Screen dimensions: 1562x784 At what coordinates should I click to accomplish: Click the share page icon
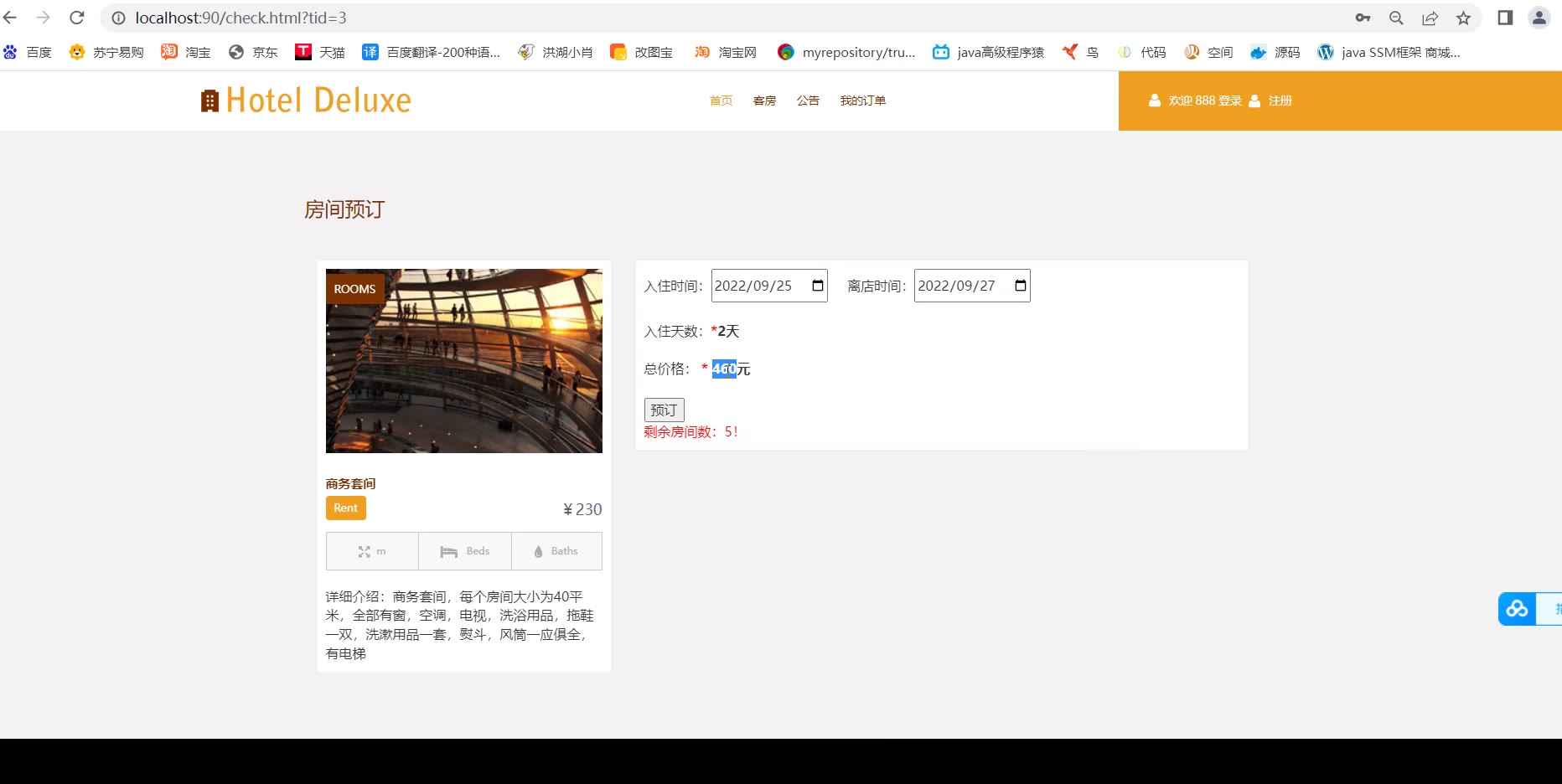pyautogui.click(x=1430, y=18)
